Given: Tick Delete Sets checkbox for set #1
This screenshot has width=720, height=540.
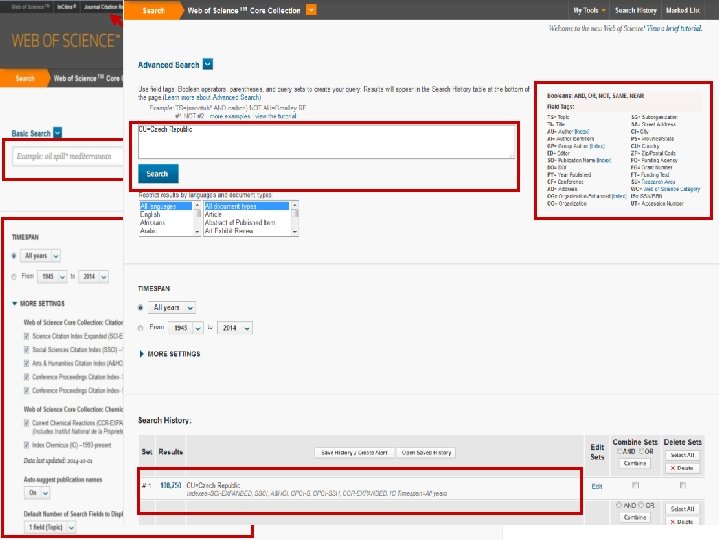Looking at the screenshot, I should click(x=683, y=485).
